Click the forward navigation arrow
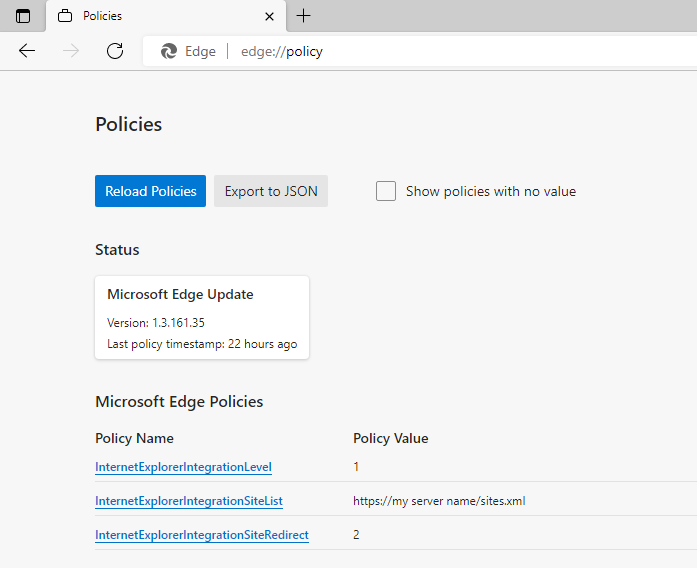Screen dimensions: 697x568 71,51
